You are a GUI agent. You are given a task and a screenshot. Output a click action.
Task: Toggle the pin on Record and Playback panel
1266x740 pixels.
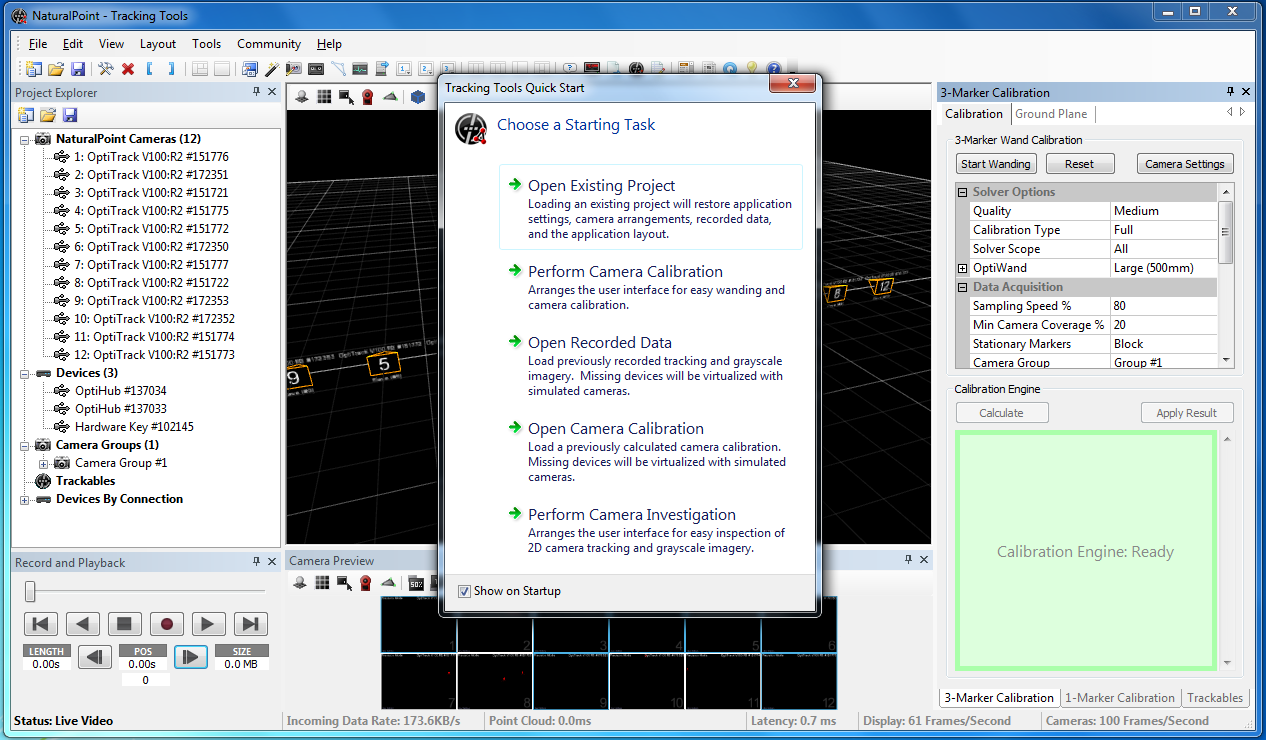point(256,562)
